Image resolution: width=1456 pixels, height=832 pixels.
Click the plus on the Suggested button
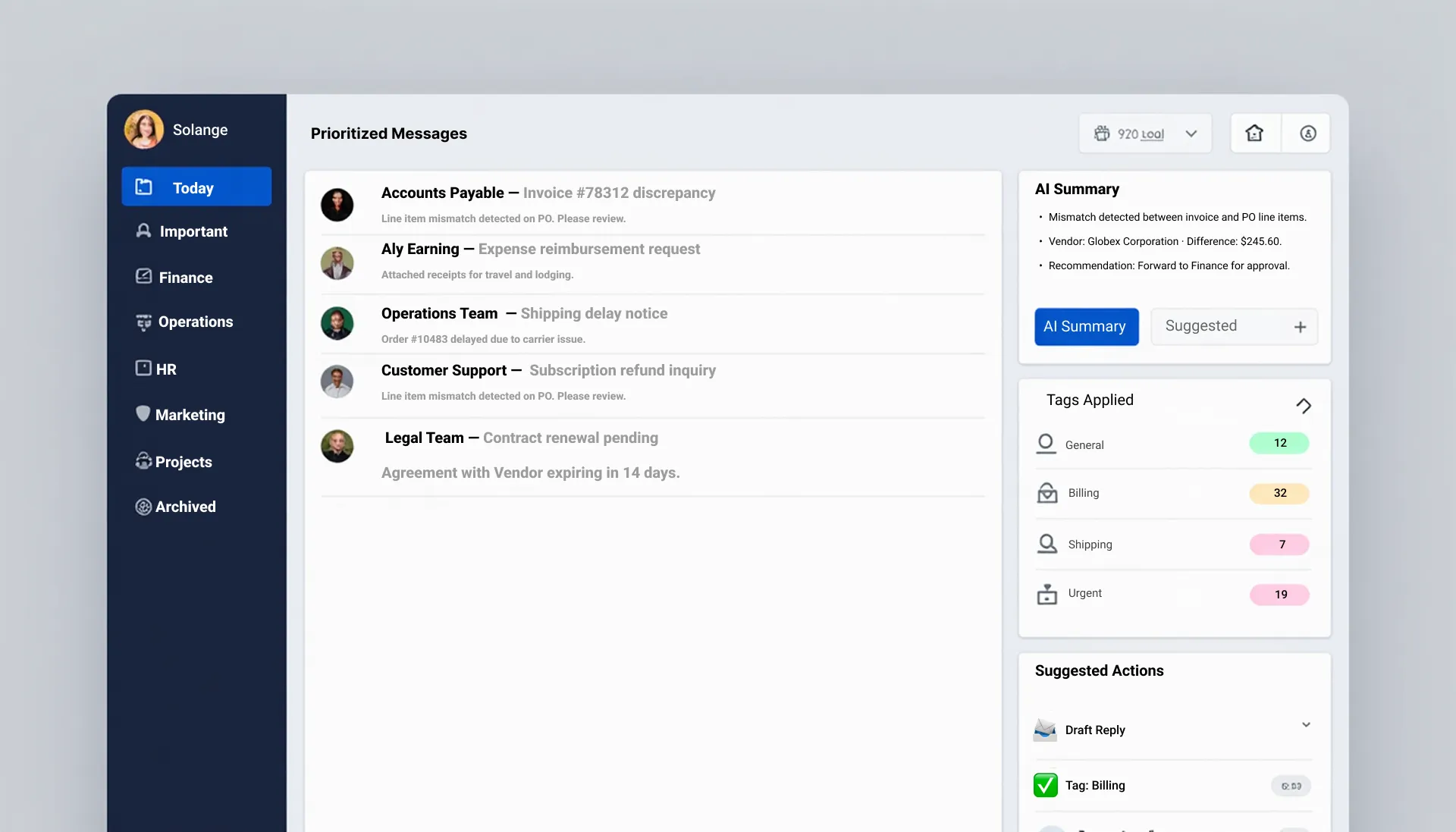1300,326
